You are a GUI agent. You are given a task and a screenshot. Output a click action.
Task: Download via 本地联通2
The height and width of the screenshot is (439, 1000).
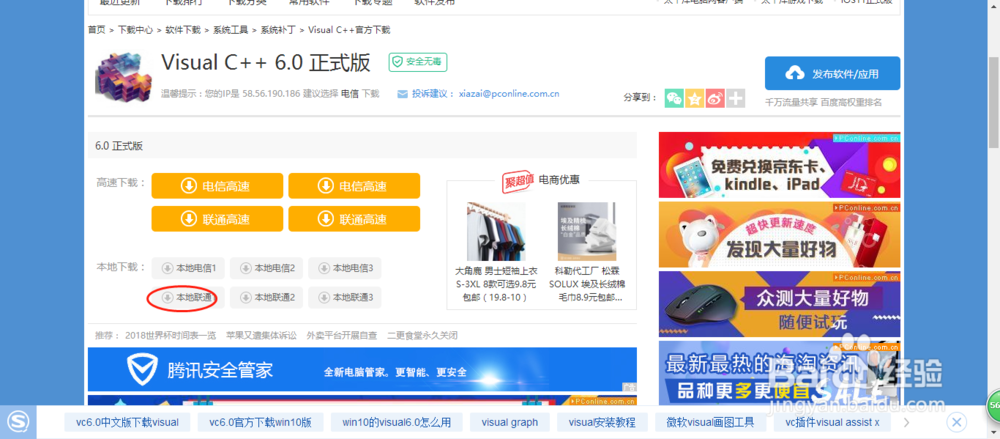pos(267,297)
